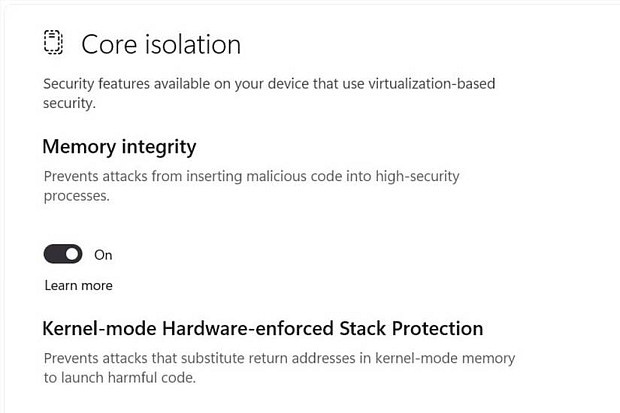The image size is (620, 413).
Task: Click the "On" label beside the toggle
Action: [103, 255]
